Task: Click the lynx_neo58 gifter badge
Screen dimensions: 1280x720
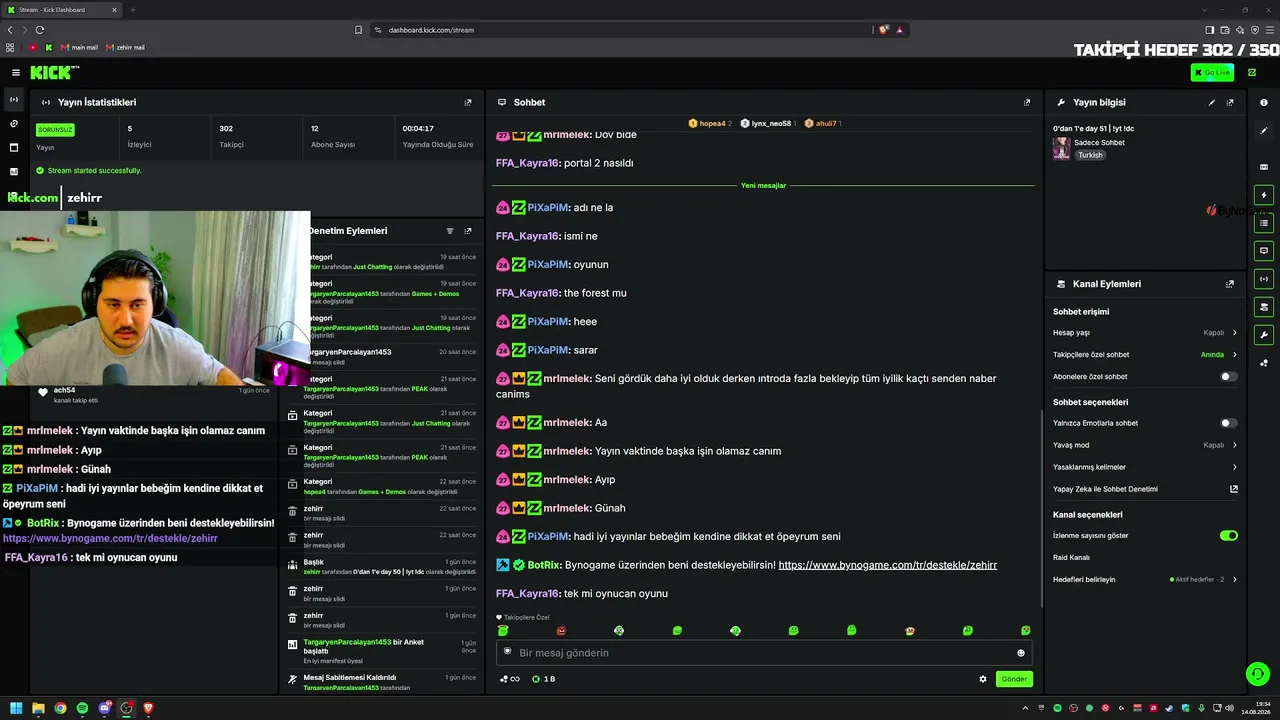Action: 768,123
